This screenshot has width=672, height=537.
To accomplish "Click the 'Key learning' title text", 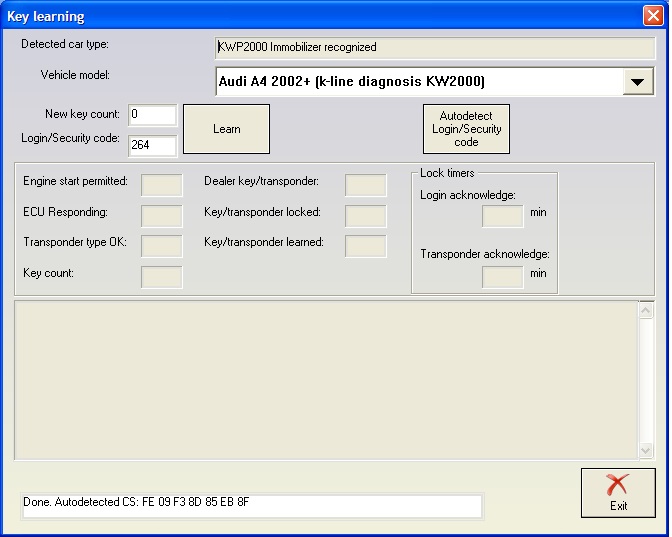I will [46, 16].
